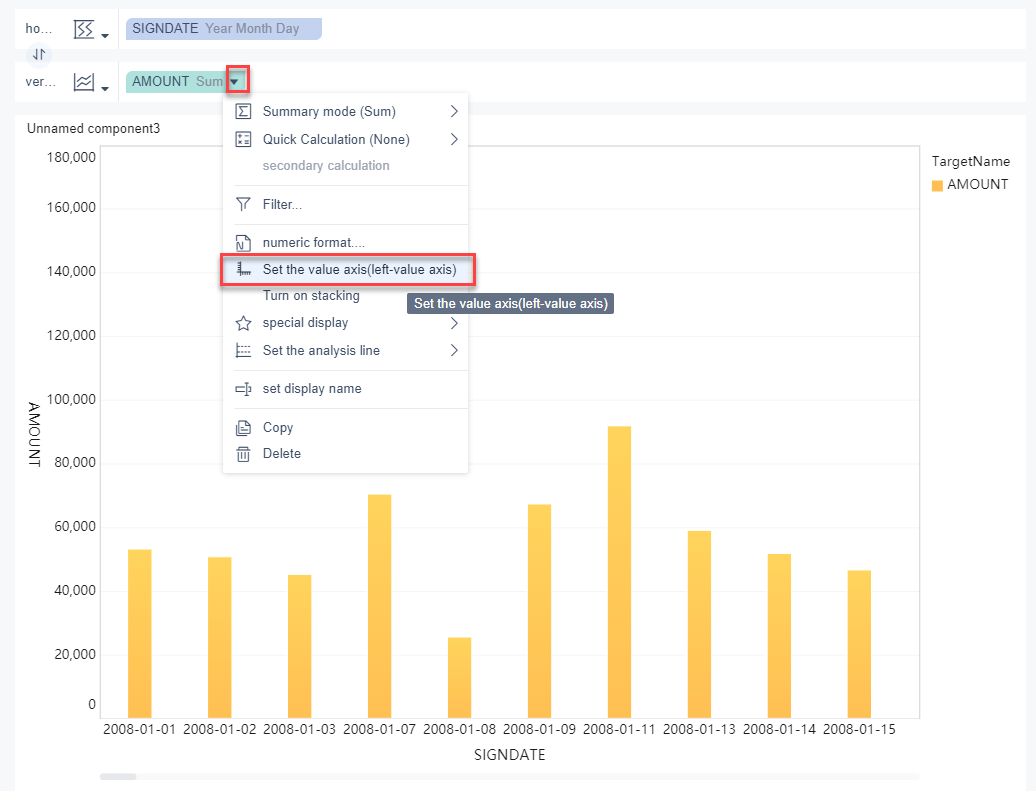
Task: Expand the Quick Calculation submenu chevron
Action: [x=454, y=139]
